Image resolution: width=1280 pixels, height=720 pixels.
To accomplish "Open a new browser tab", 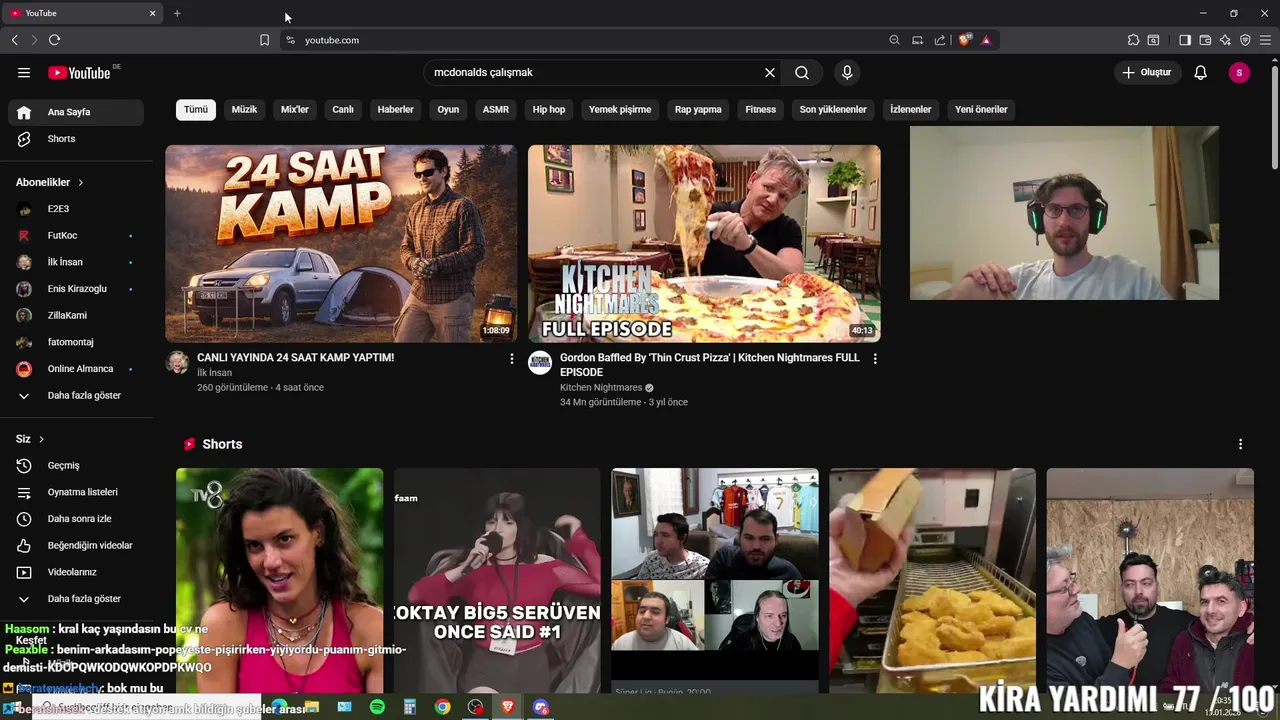I will 177,13.
